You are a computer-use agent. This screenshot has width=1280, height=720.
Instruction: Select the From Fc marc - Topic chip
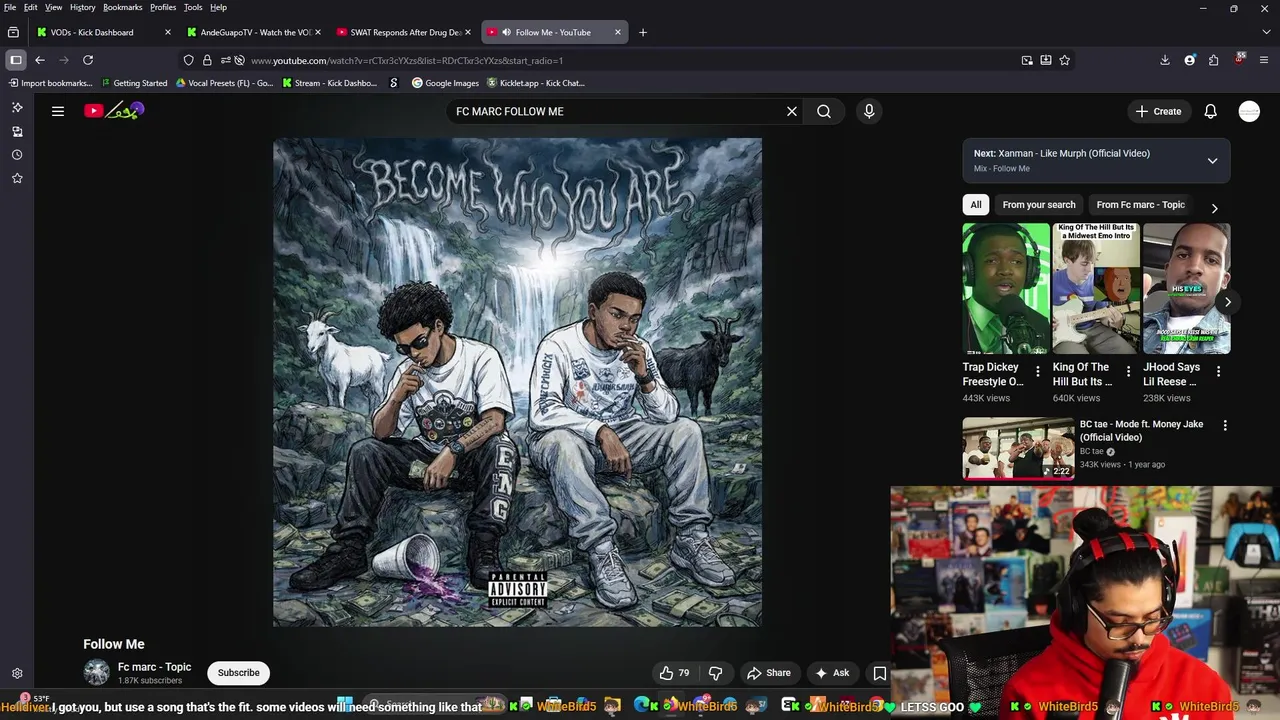click(x=1140, y=205)
